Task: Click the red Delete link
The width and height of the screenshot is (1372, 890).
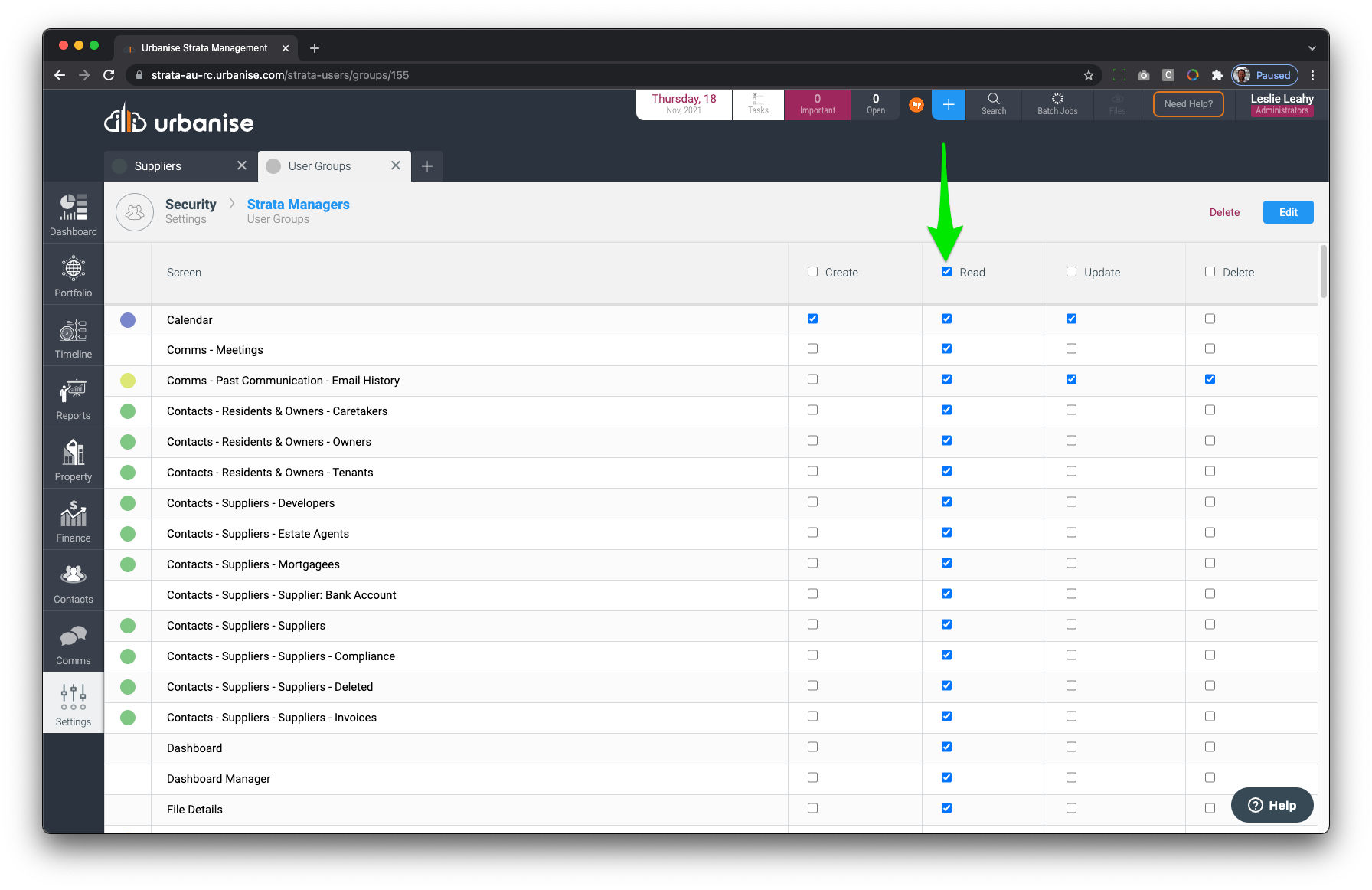Action: [x=1224, y=212]
